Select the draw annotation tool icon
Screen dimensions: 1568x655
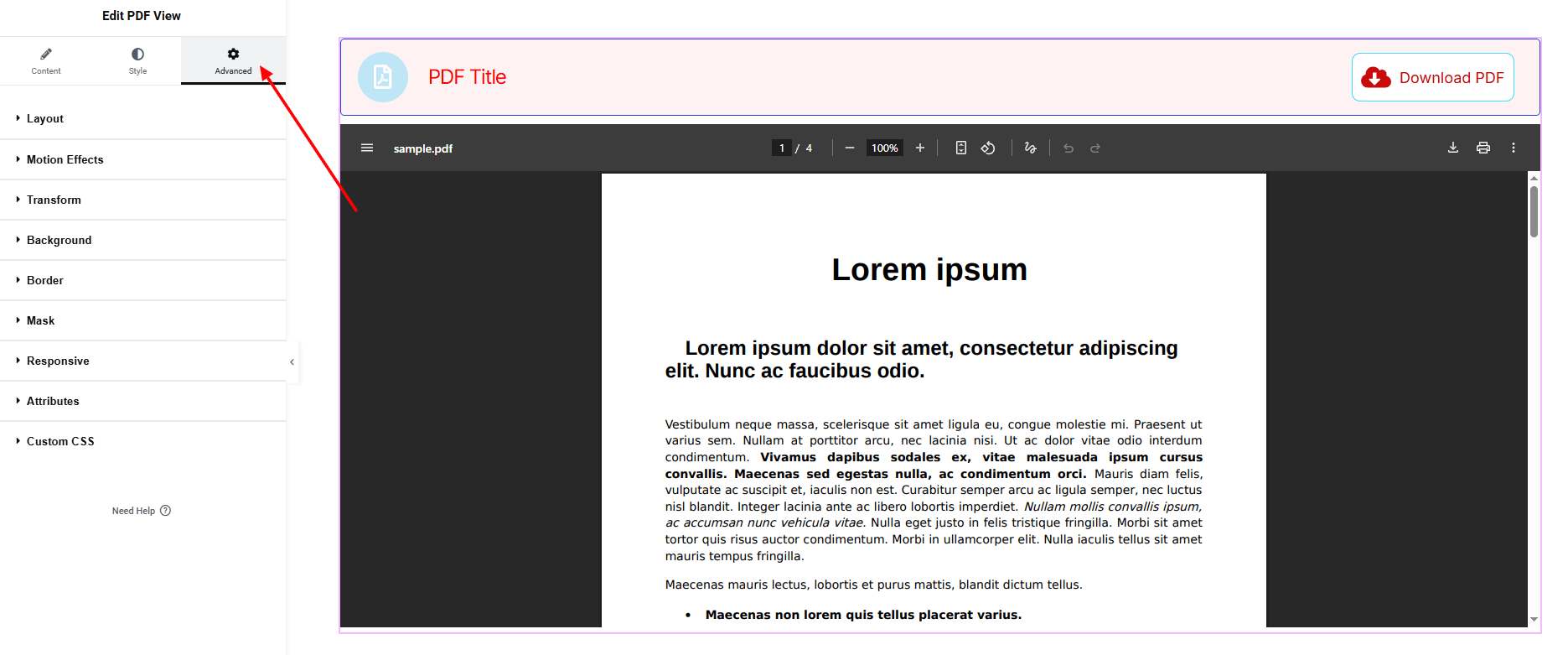tap(1031, 148)
